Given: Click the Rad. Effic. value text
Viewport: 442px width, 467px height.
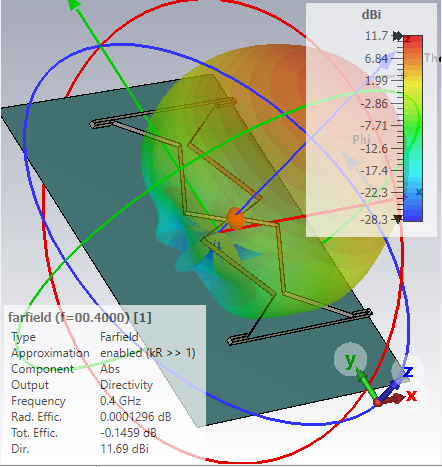Looking at the screenshot, I should click(x=136, y=417).
